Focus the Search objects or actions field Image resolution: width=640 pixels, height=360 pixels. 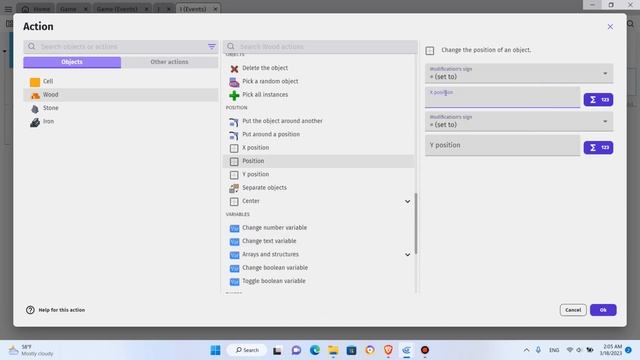coord(121,47)
